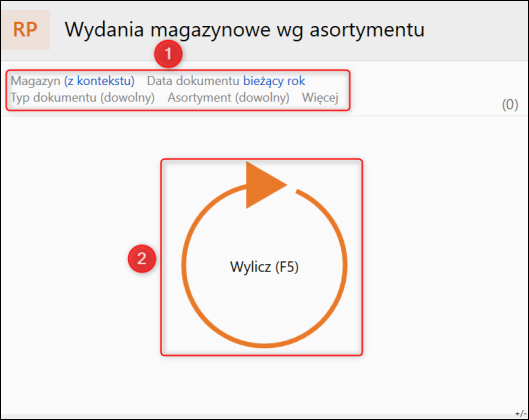Change the Data dokumentu bieżący rok filter
This screenshot has height=420, width=529.
coord(226,81)
